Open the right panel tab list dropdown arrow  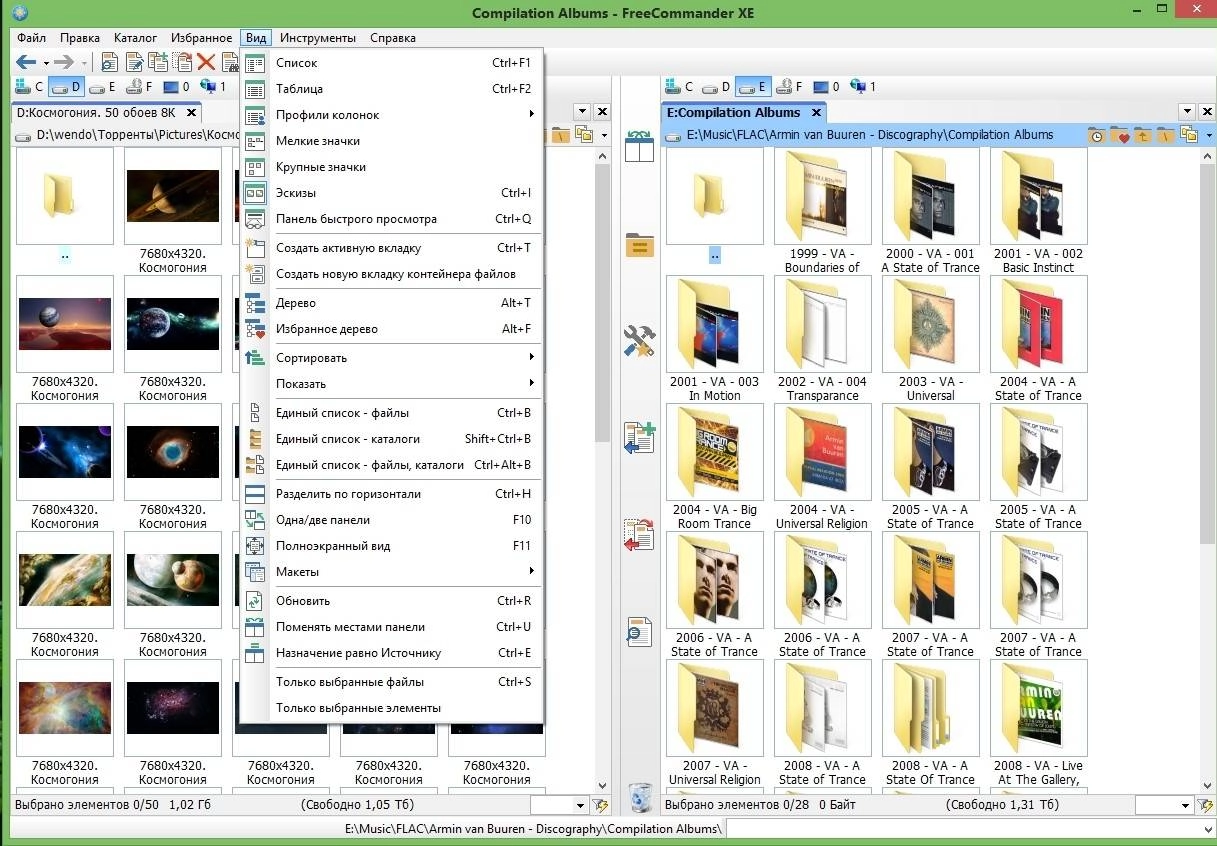(x=1186, y=112)
